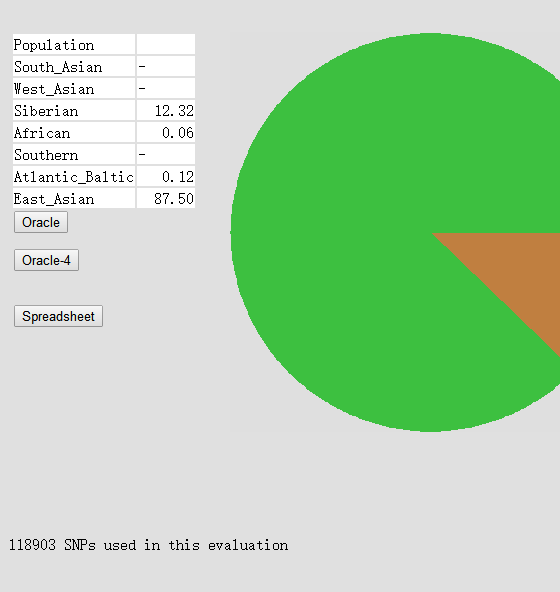The width and height of the screenshot is (560, 592).
Task: Click the empty header cell beside Population
Action: pyautogui.click(x=166, y=45)
